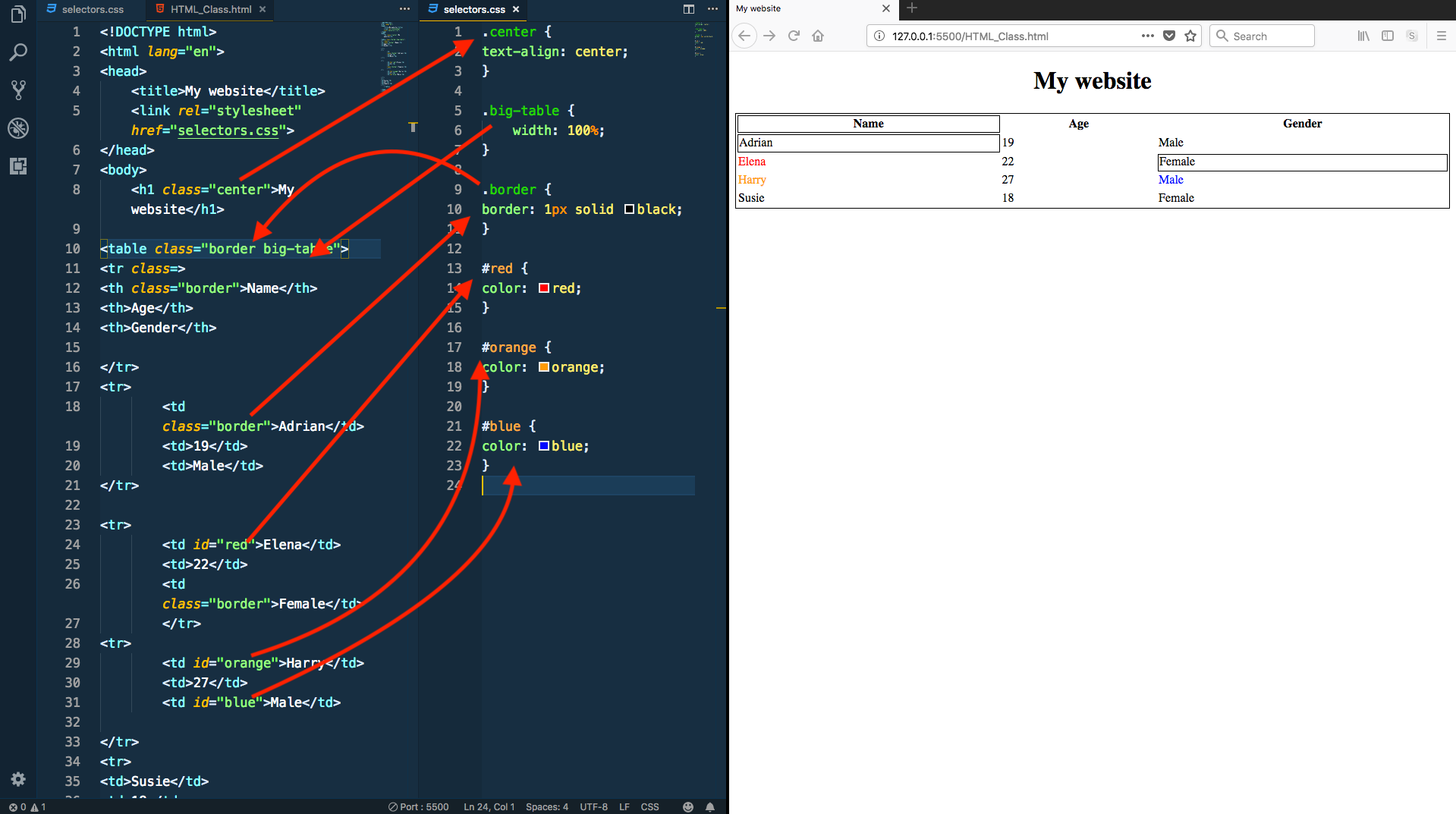Click the S extension icon in toolbar
This screenshot has width=1456, height=814.
(1412, 36)
